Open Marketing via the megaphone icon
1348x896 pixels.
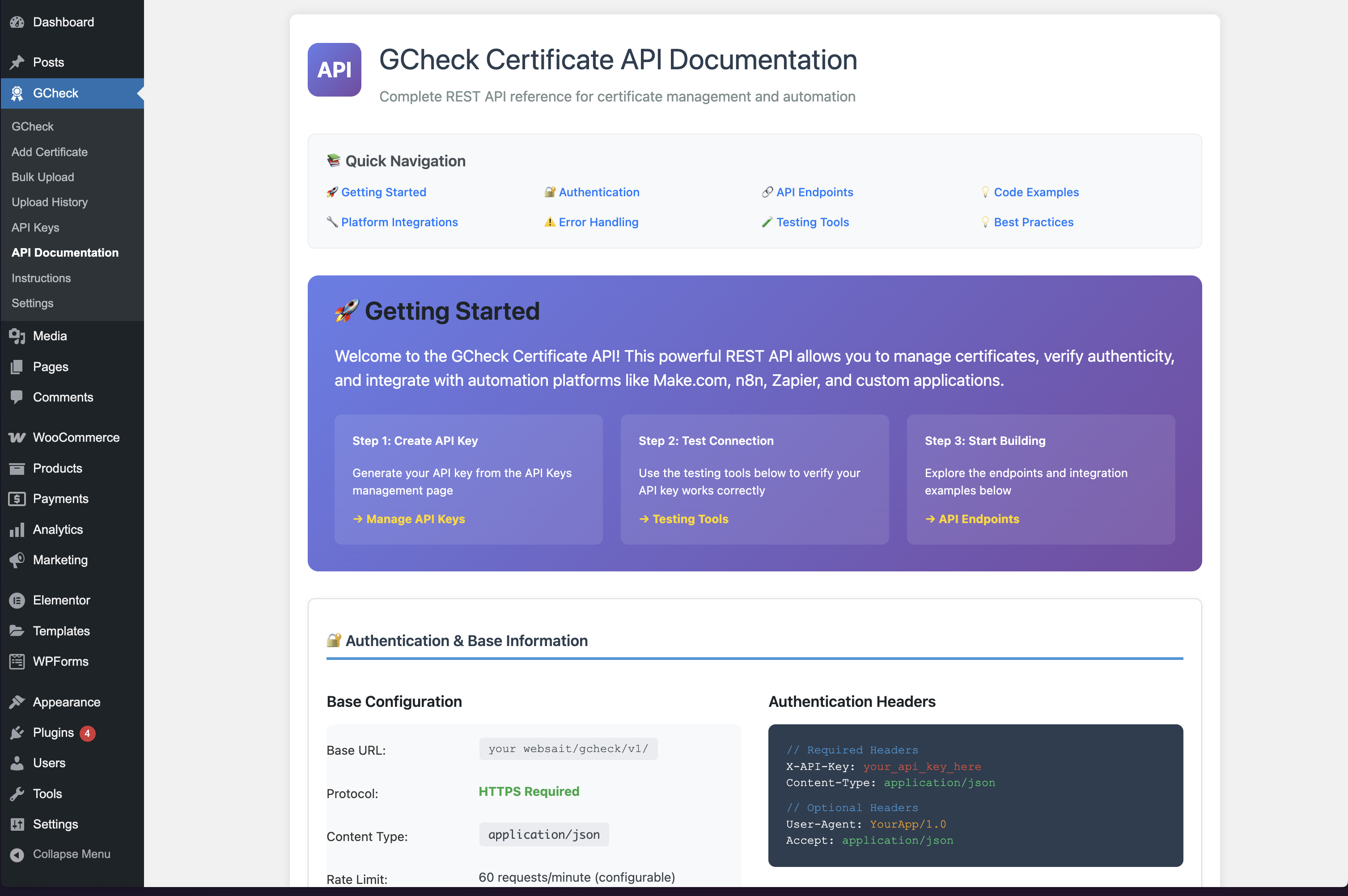(17, 560)
